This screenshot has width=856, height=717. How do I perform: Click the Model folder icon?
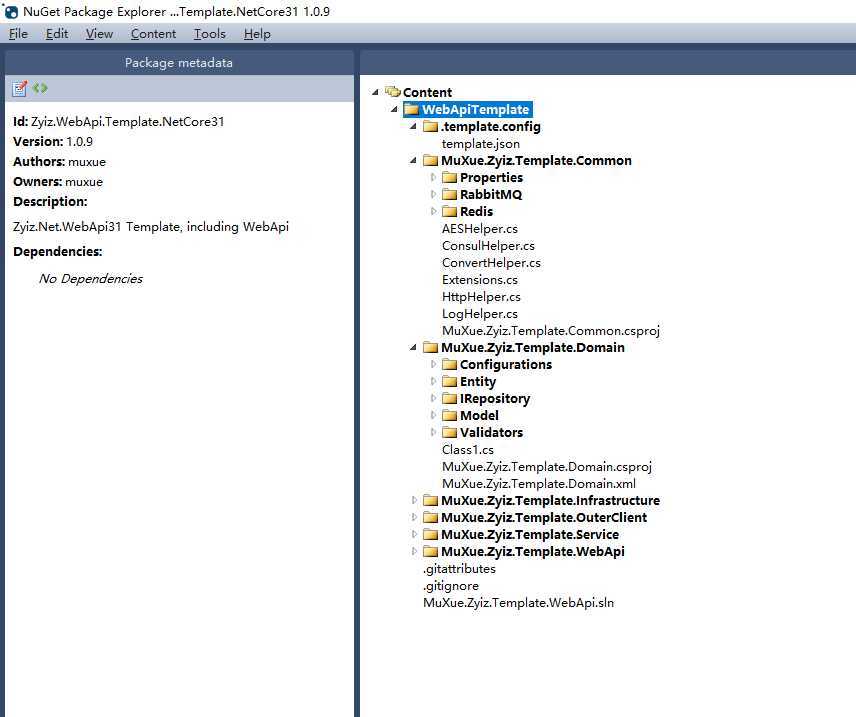tap(449, 415)
